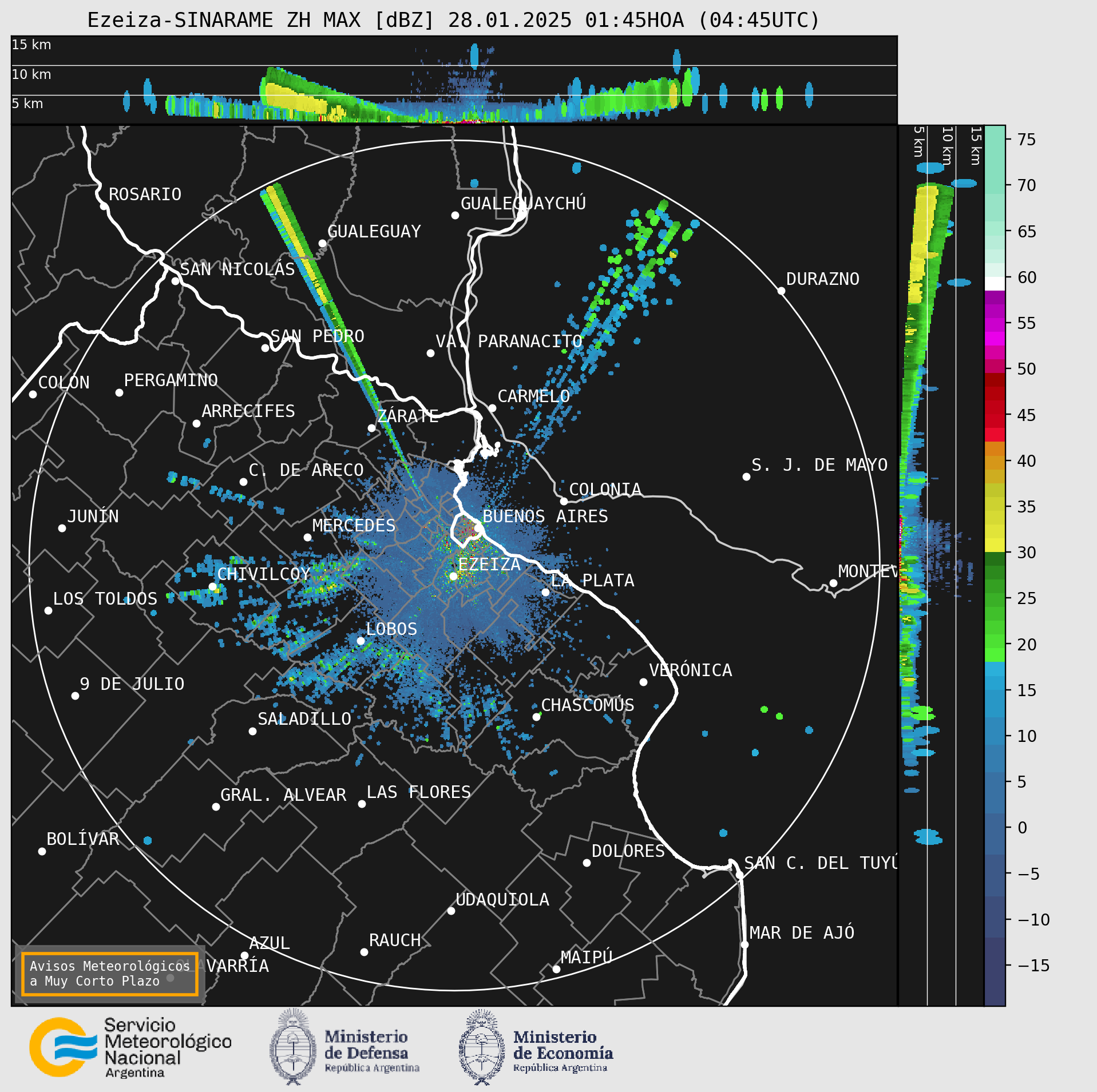Click the 10 km label in top cross-section
The height and width of the screenshot is (1092, 1097).
[x=31, y=74]
